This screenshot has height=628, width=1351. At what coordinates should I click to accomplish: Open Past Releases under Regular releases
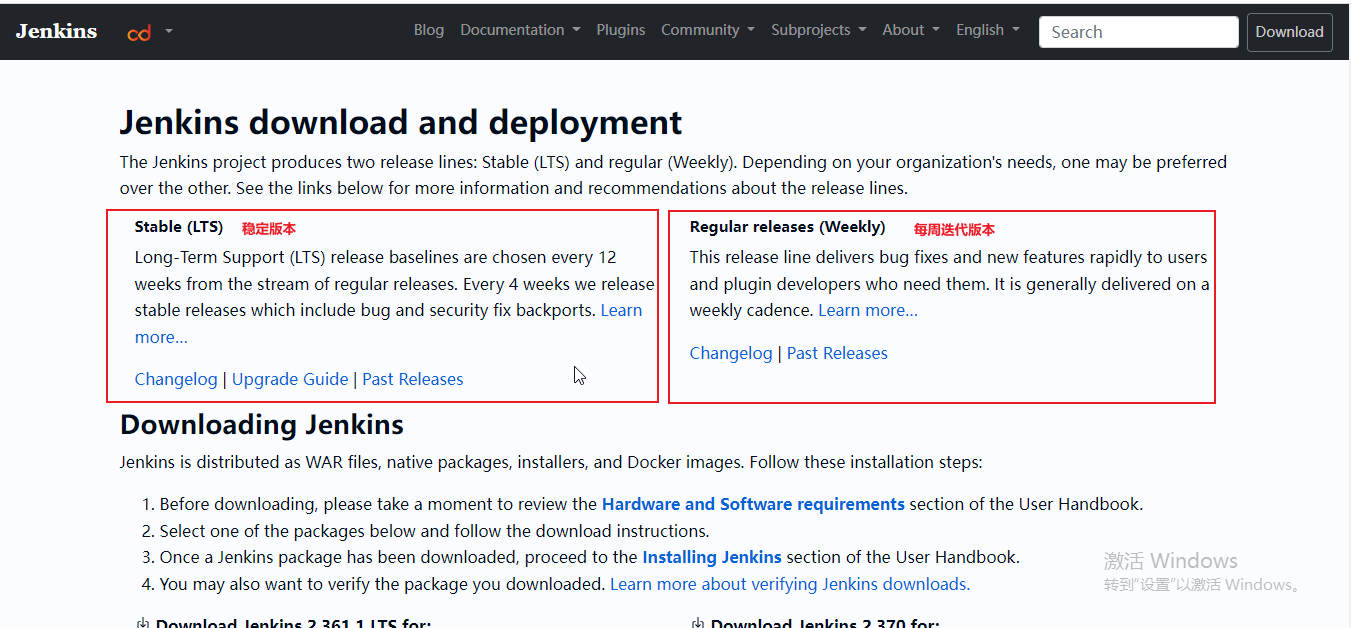click(x=837, y=352)
